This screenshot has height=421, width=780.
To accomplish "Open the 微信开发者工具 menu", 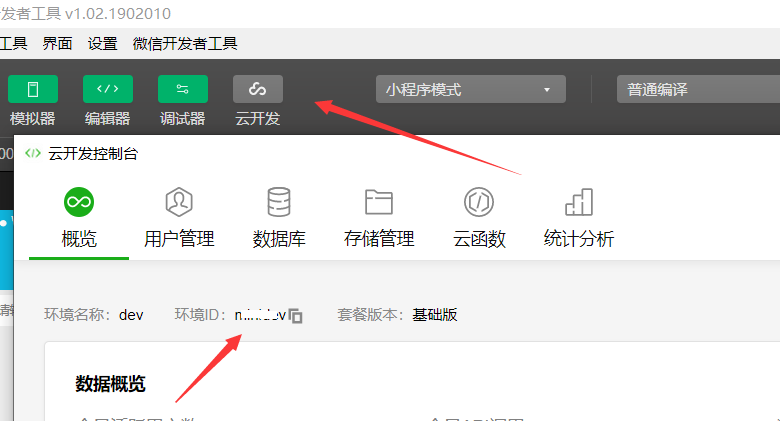I will click(185, 44).
